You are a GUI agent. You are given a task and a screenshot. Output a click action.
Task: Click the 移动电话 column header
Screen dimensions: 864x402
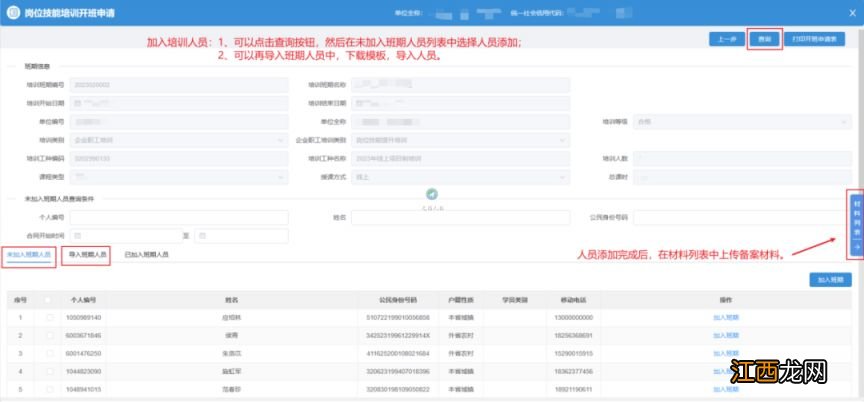point(574,300)
